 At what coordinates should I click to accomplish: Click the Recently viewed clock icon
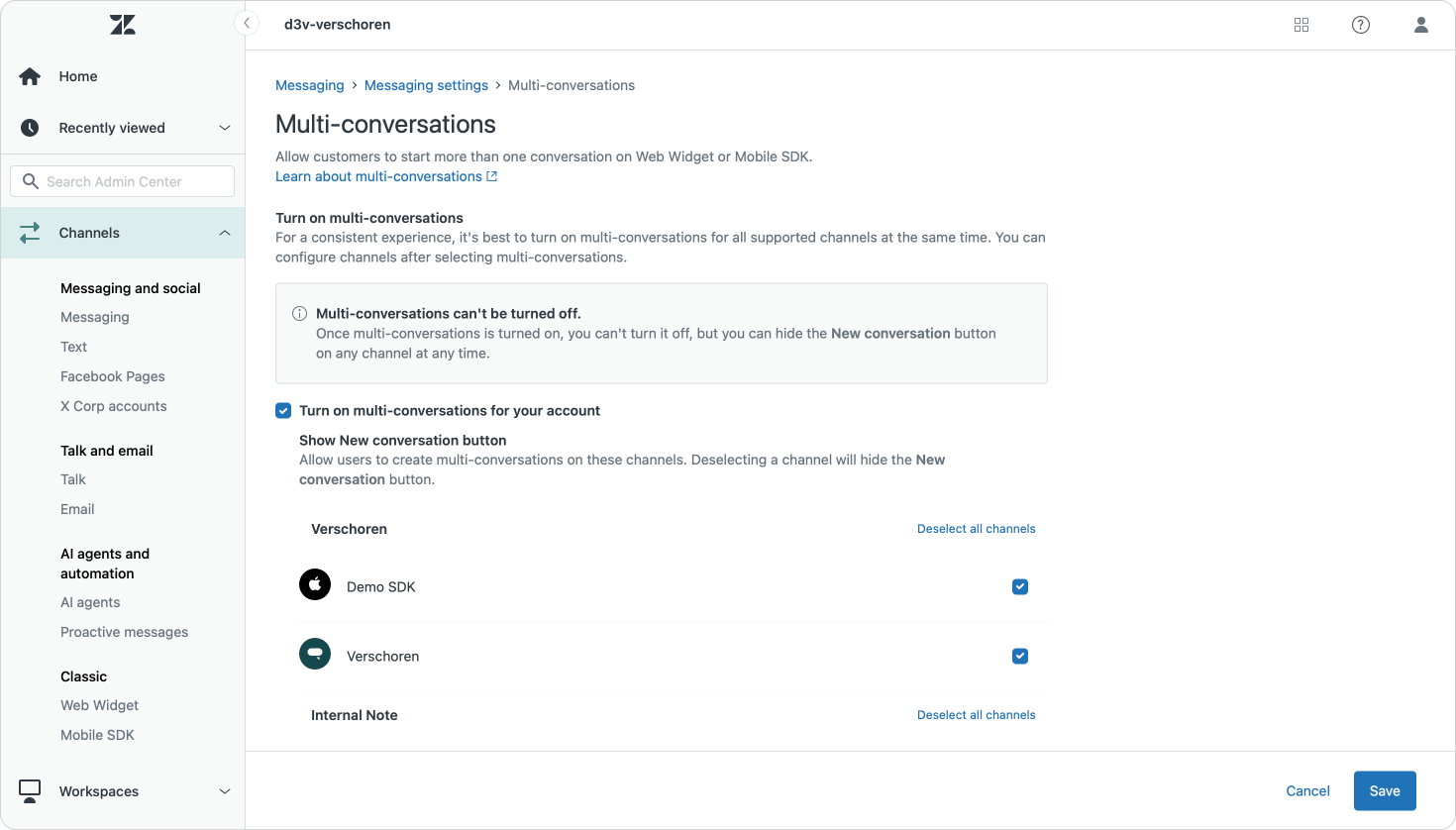pos(30,128)
